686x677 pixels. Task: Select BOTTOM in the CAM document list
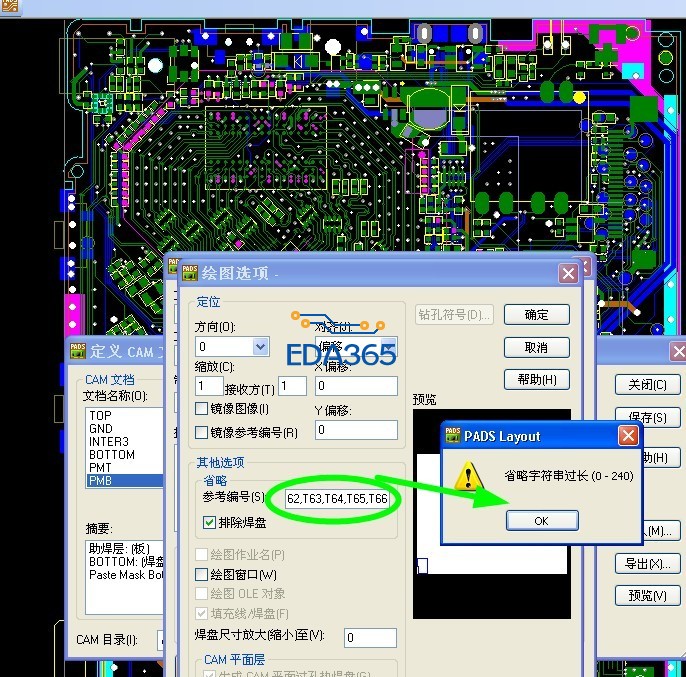tap(125, 455)
